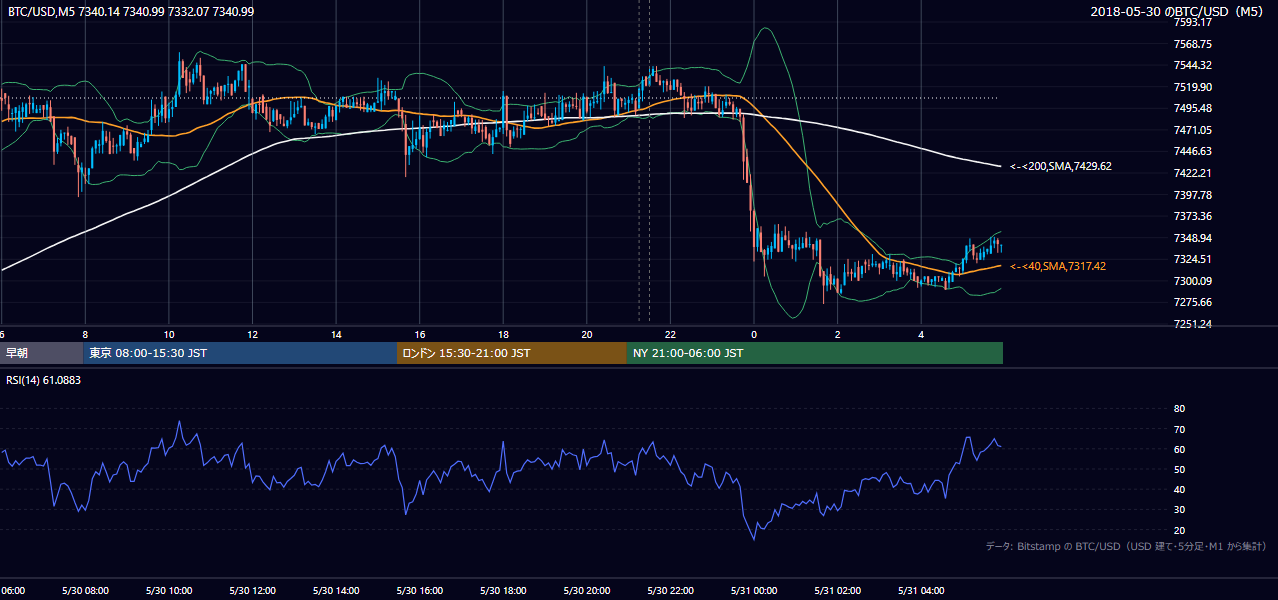Click the 5/30 12:00 time label
1278x600 pixels.
point(252,591)
